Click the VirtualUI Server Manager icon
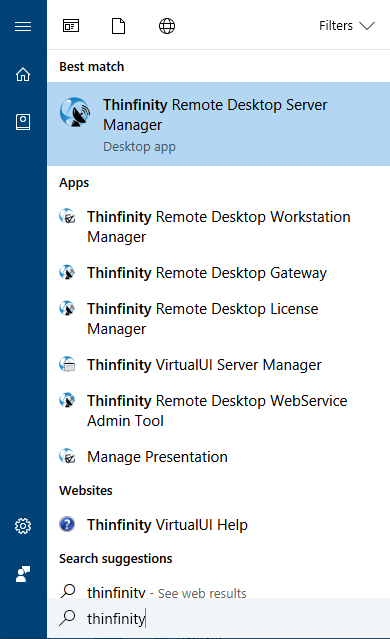Image resolution: width=390 pixels, height=639 pixels. tap(67, 364)
